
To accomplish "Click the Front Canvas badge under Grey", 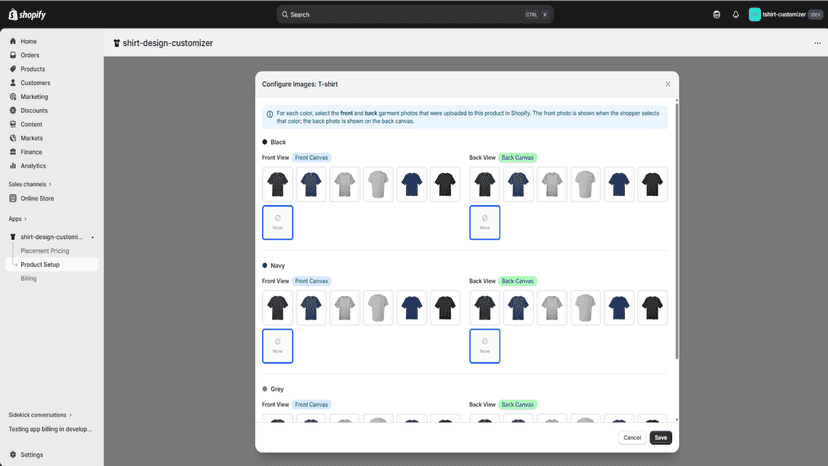I will (x=311, y=405).
